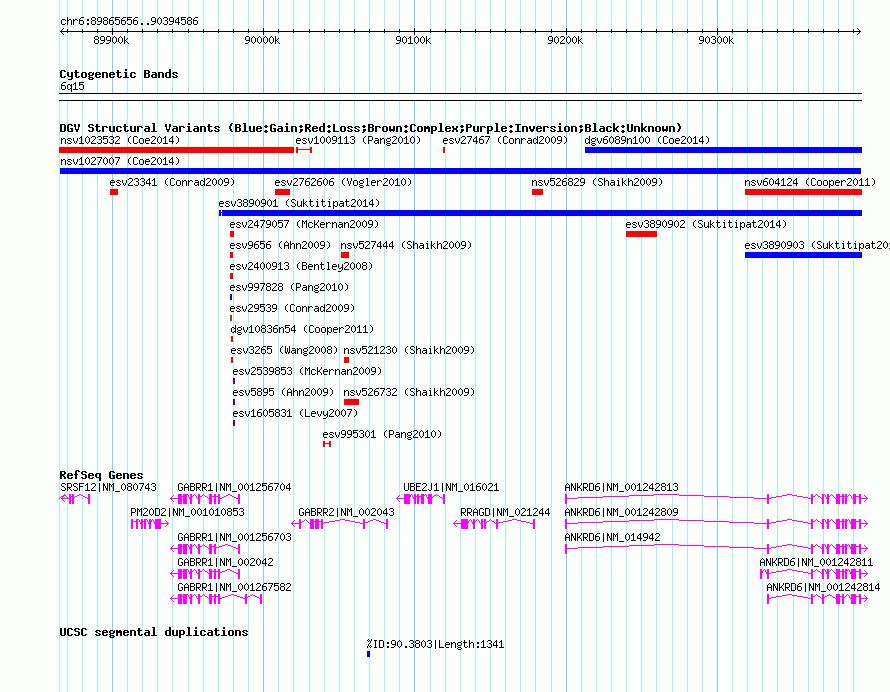
Task: Click the PM20D2 gene structure glyph
Action: click(x=150, y=524)
